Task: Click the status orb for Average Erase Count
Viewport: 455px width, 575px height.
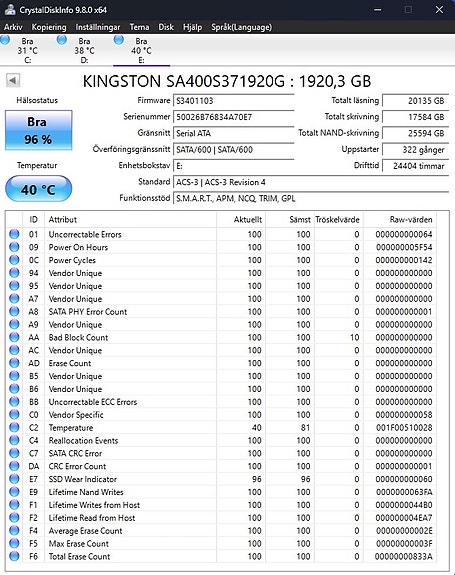Action: (x=14, y=530)
